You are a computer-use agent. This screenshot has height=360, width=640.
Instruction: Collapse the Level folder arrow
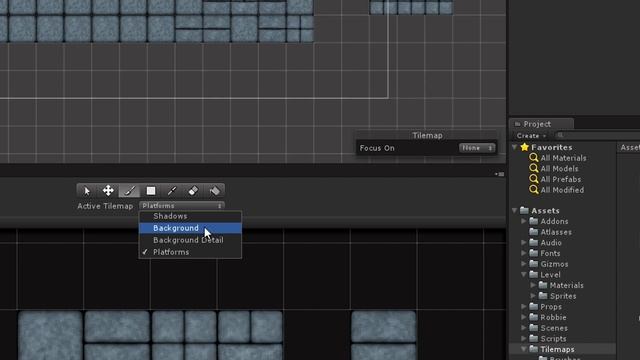(x=524, y=275)
